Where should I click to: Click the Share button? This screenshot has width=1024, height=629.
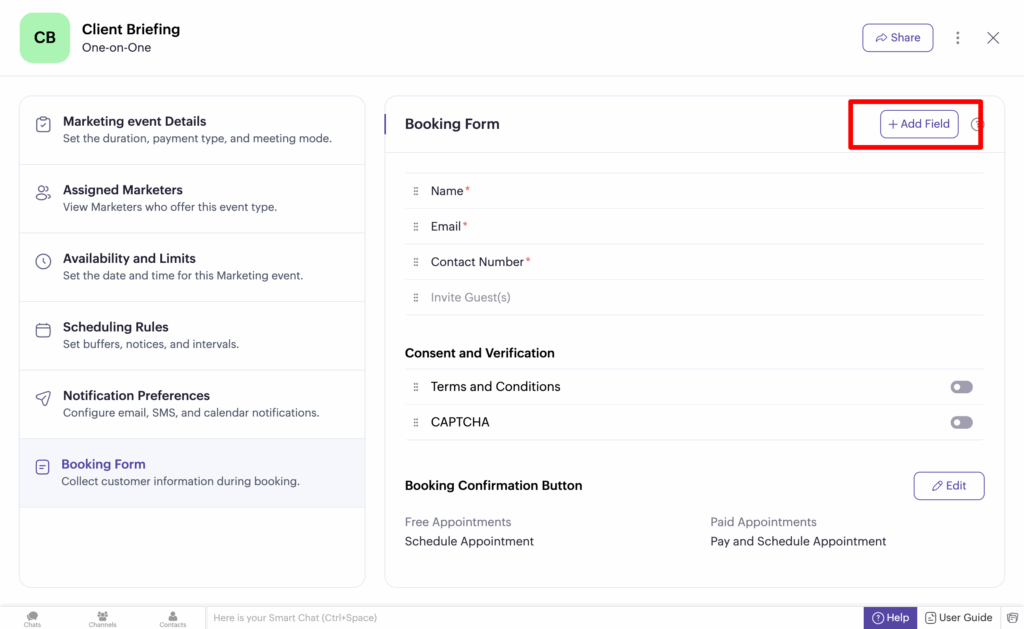[897, 38]
